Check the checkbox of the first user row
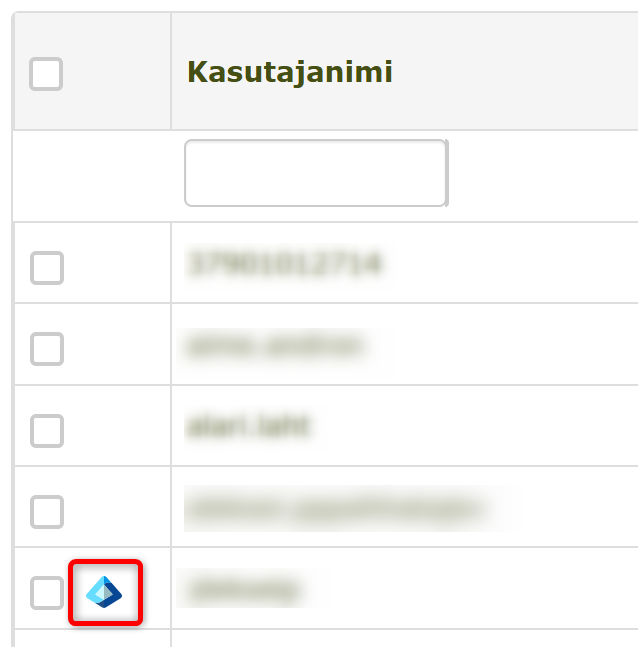 (47, 268)
